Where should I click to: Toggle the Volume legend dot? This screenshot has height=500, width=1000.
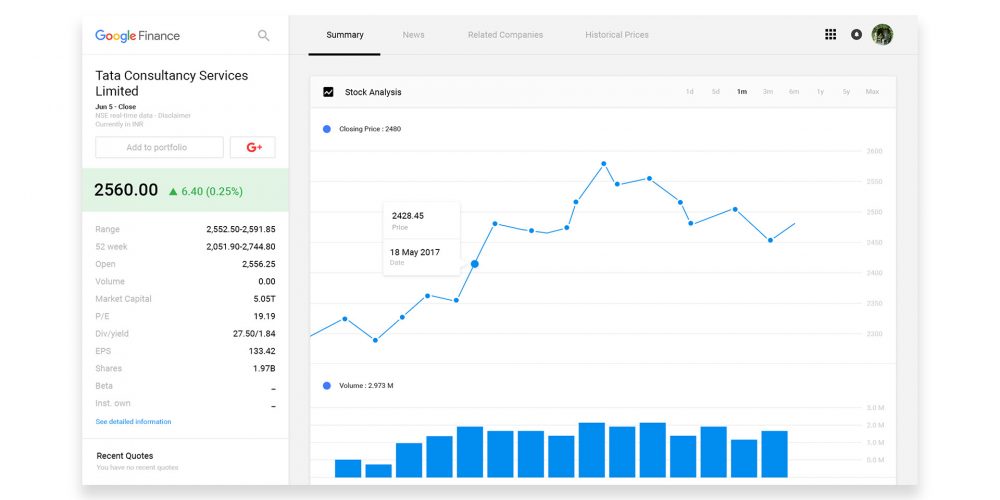pos(327,386)
